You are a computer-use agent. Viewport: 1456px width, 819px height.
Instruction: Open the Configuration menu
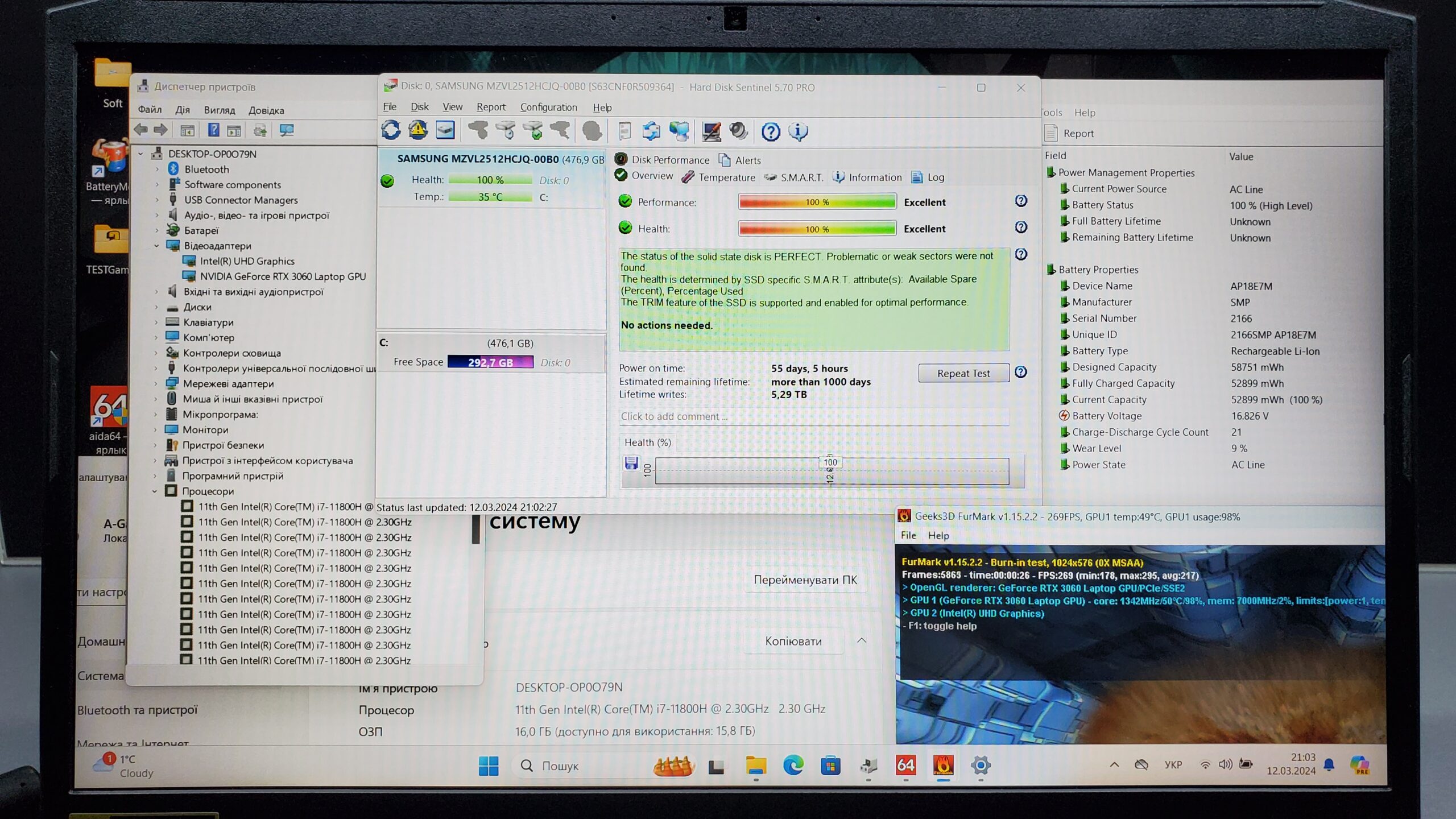[548, 107]
